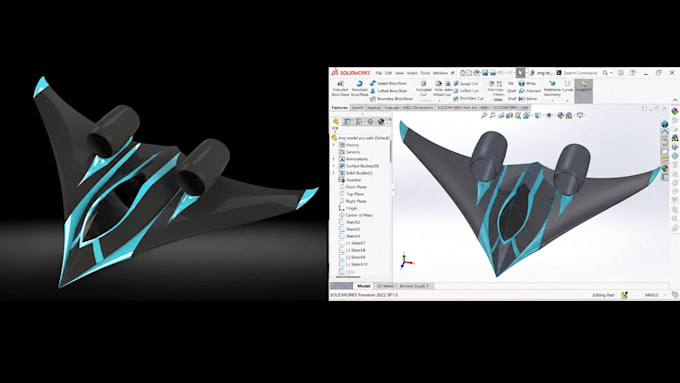This screenshot has height=383, width=680.
Task: Open the View menu
Action: pyautogui.click(x=399, y=73)
